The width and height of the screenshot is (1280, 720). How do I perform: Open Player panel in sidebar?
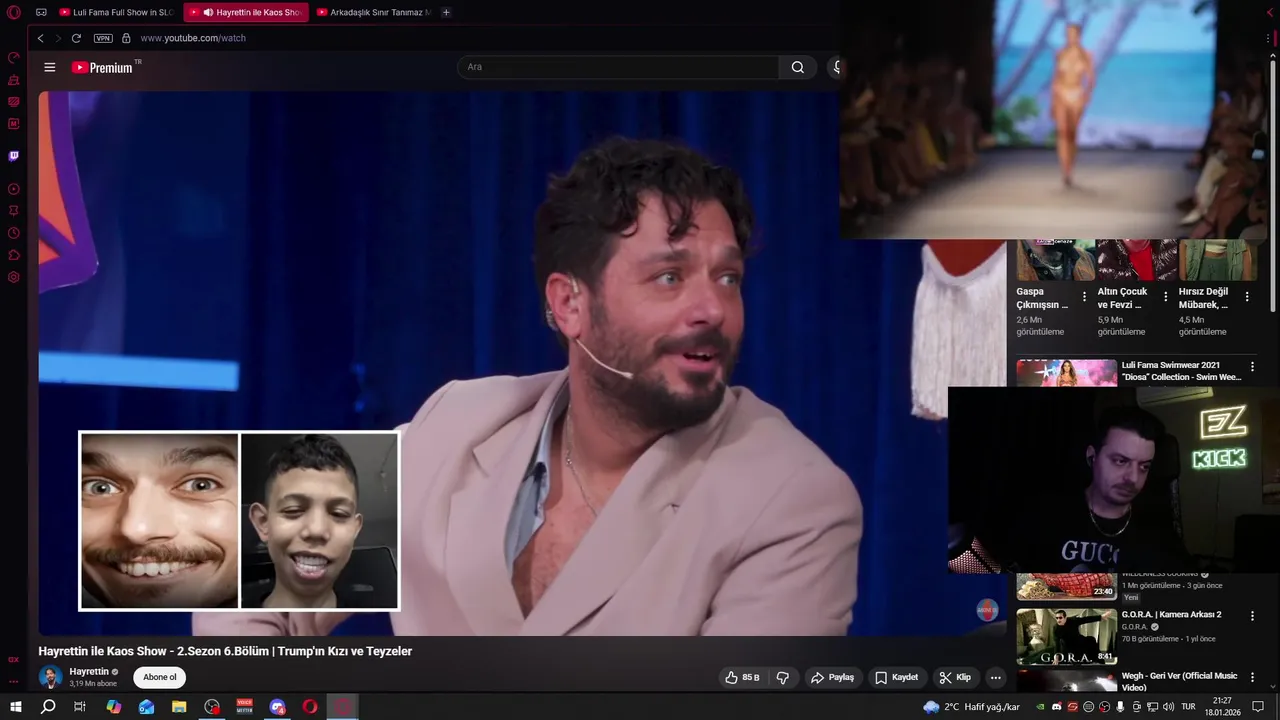pyautogui.click(x=14, y=189)
